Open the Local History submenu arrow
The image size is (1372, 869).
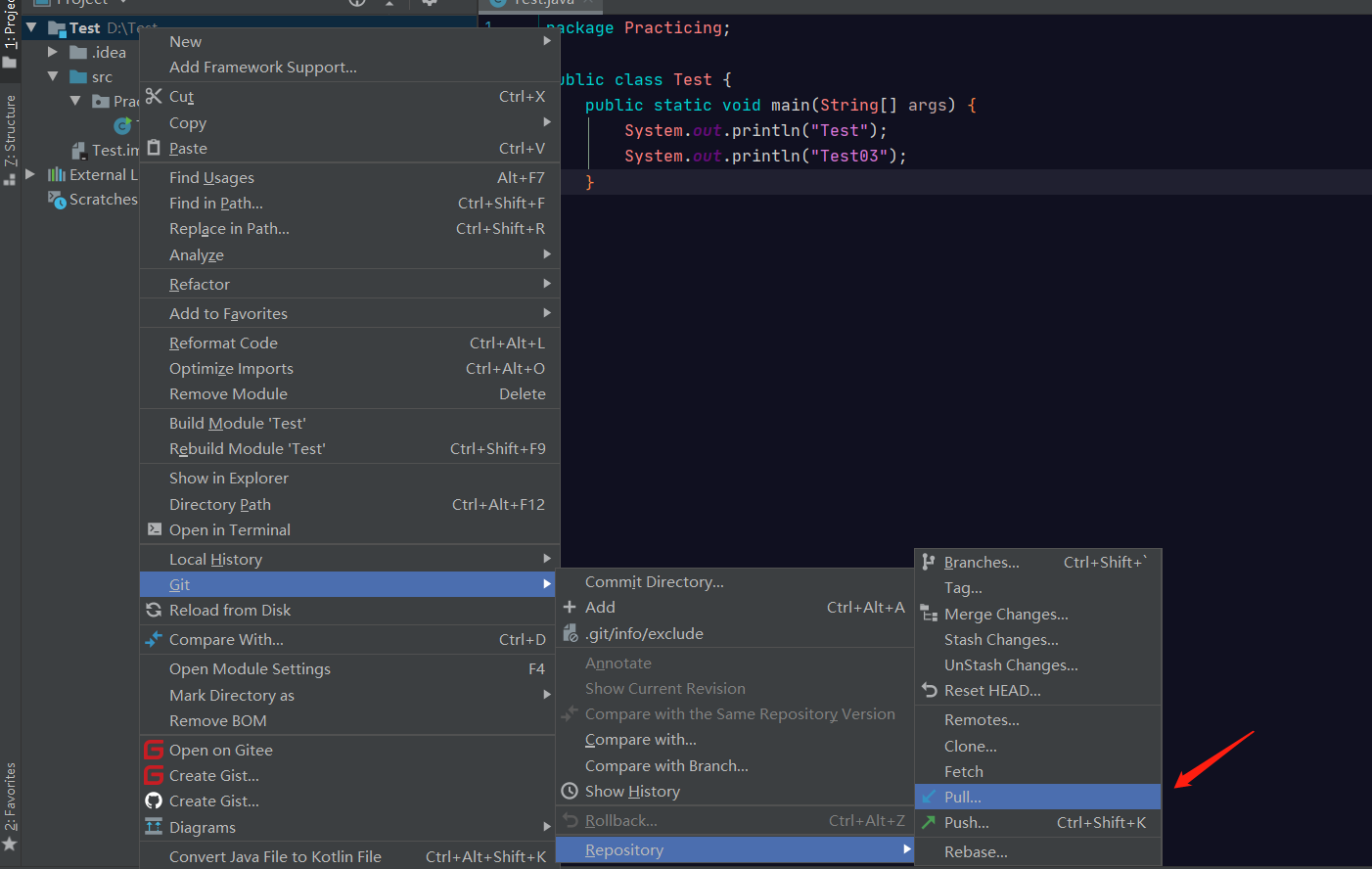click(x=547, y=559)
